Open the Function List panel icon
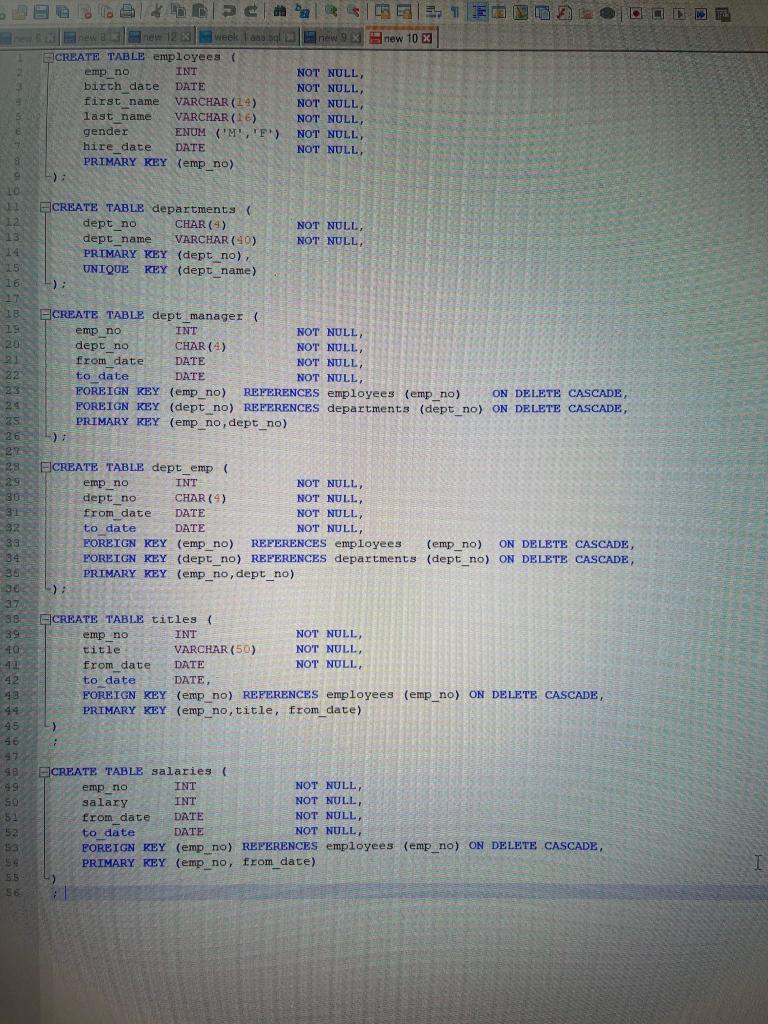The image size is (768, 1024). tap(564, 12)
